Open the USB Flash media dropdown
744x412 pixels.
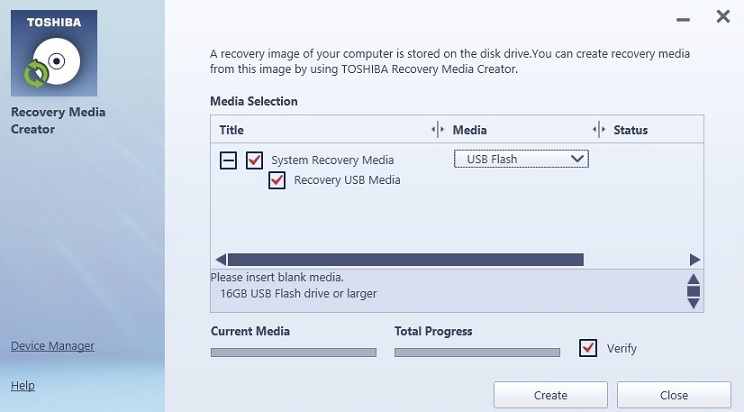[x=521, y=159]
